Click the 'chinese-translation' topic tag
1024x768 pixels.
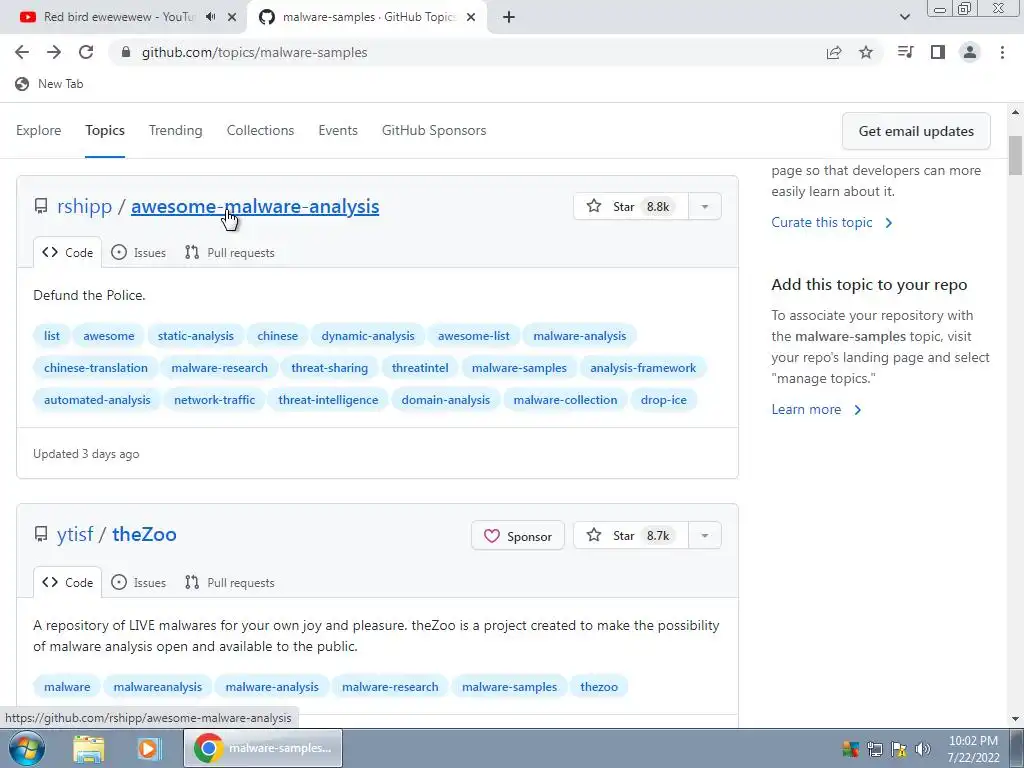point(95,368)
